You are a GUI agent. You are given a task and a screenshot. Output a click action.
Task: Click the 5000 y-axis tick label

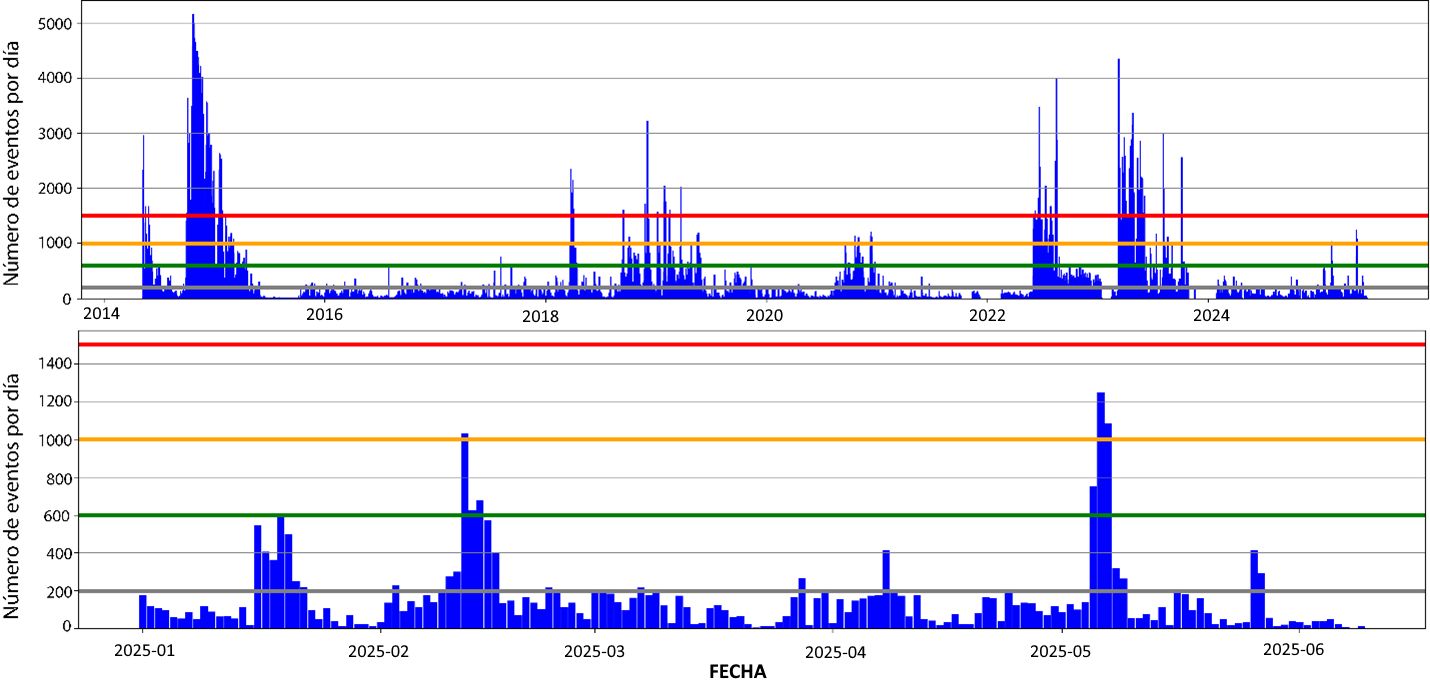tap(52, 23)
